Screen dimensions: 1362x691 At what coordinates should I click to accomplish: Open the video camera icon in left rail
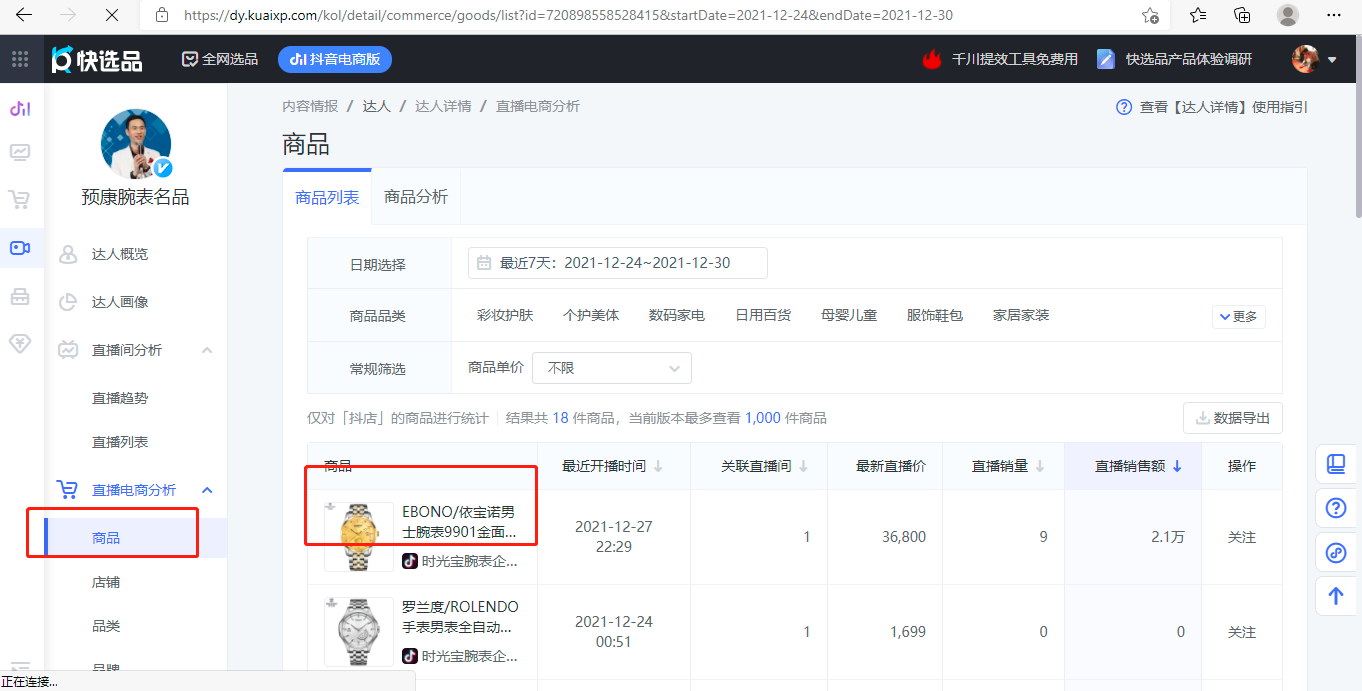coord(20,248)
